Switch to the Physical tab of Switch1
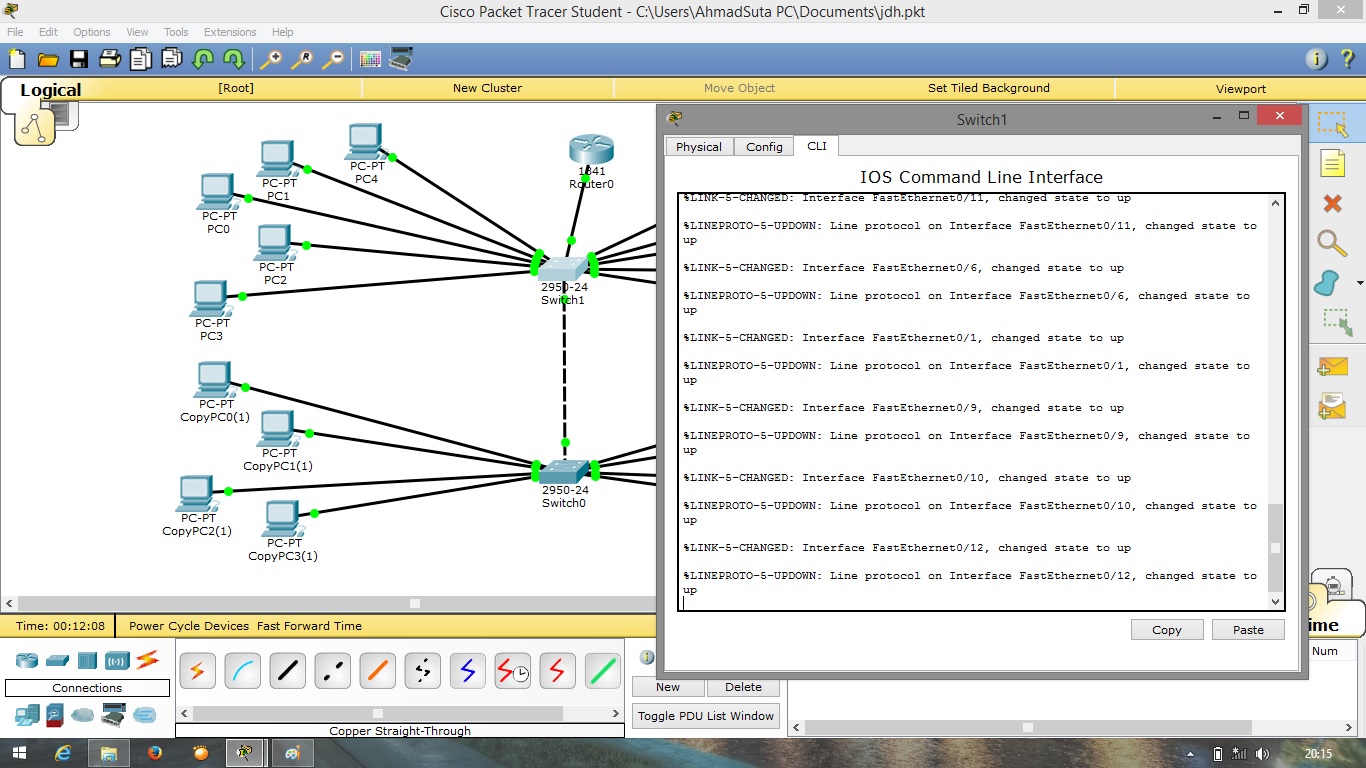The width and height of the screenshot is (1366, 768). click(698, 146)
